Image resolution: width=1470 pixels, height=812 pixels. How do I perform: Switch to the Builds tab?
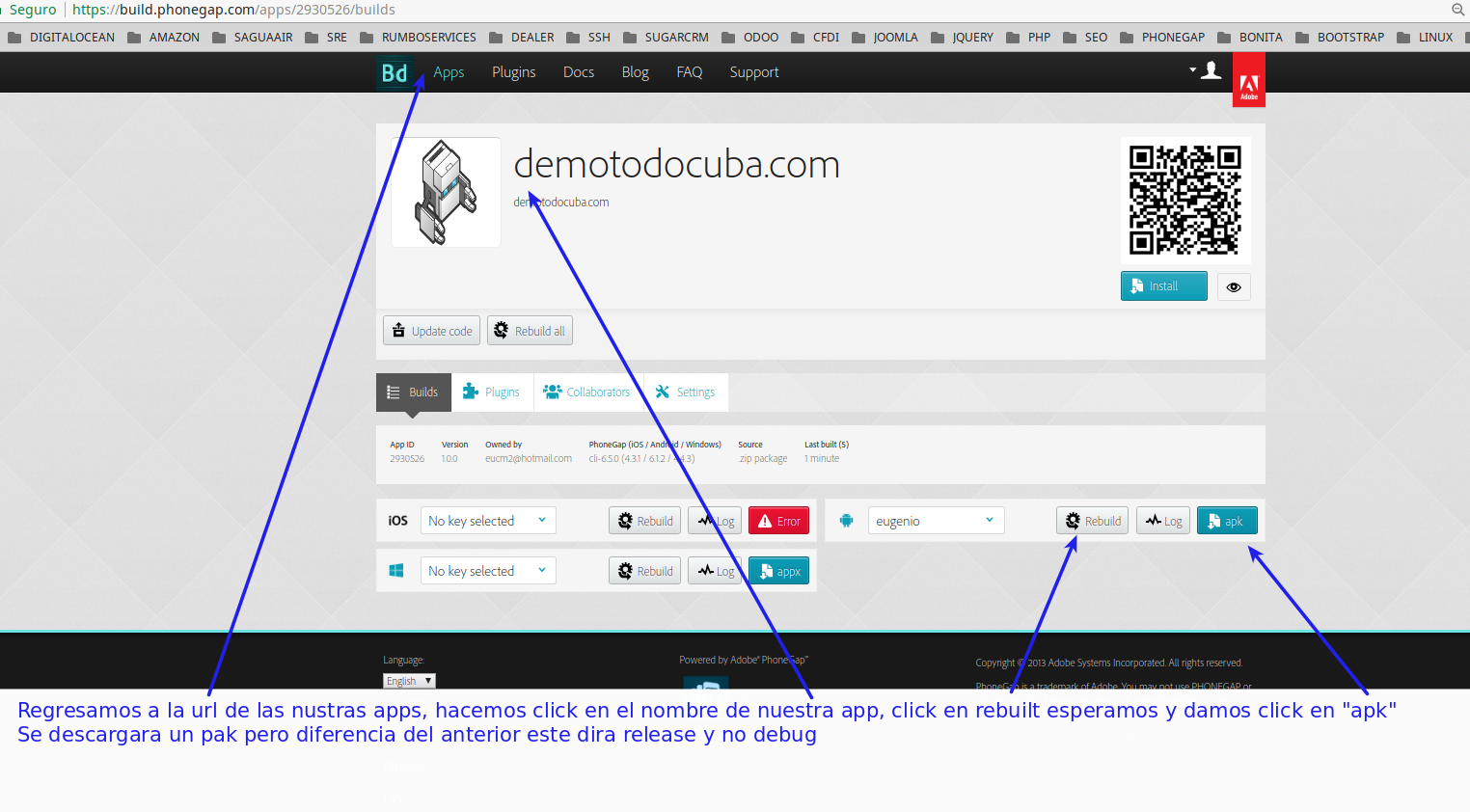pos(414,392)
